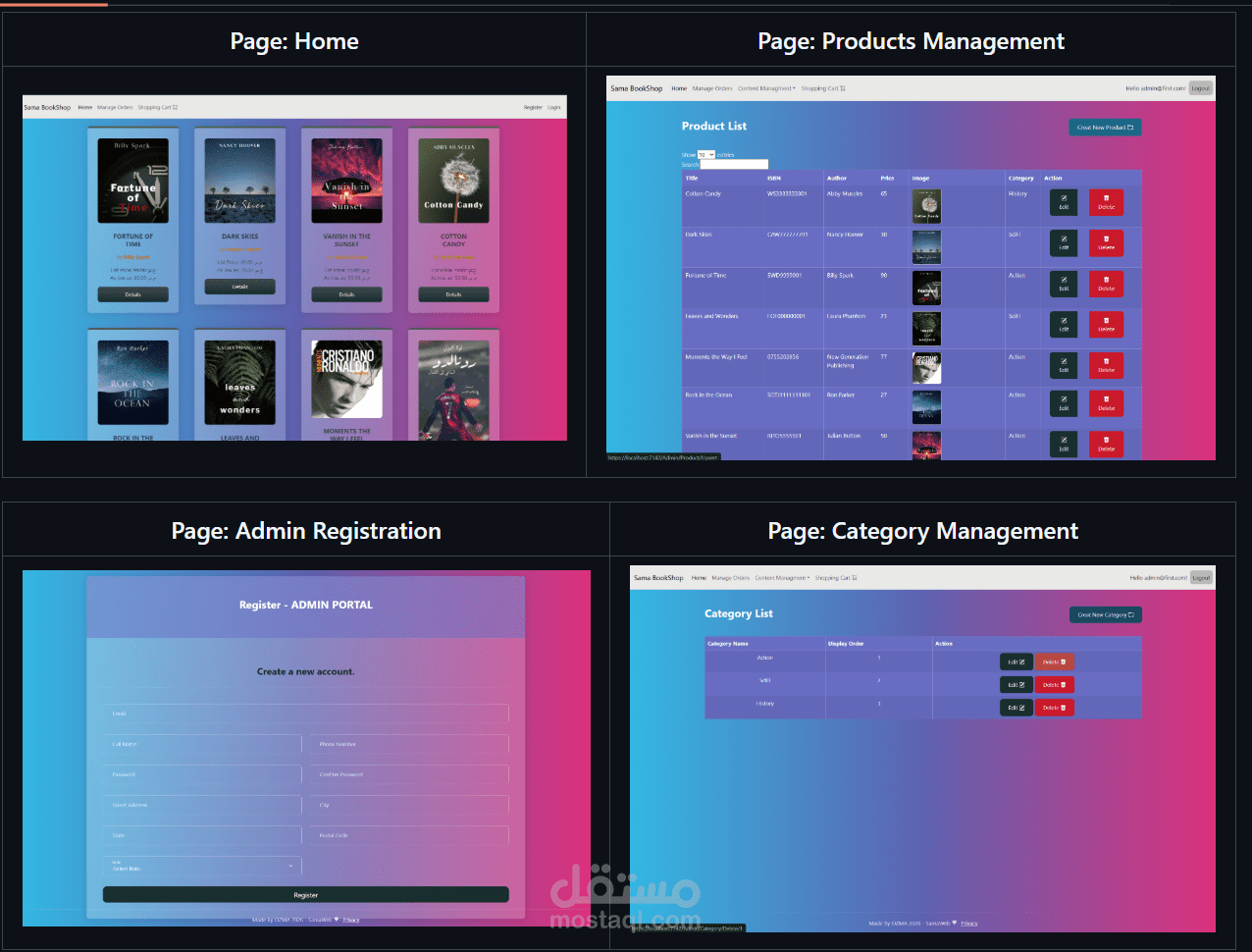
Task: Edit the Vanish in the Sunset product
Action: [1064, 444]
